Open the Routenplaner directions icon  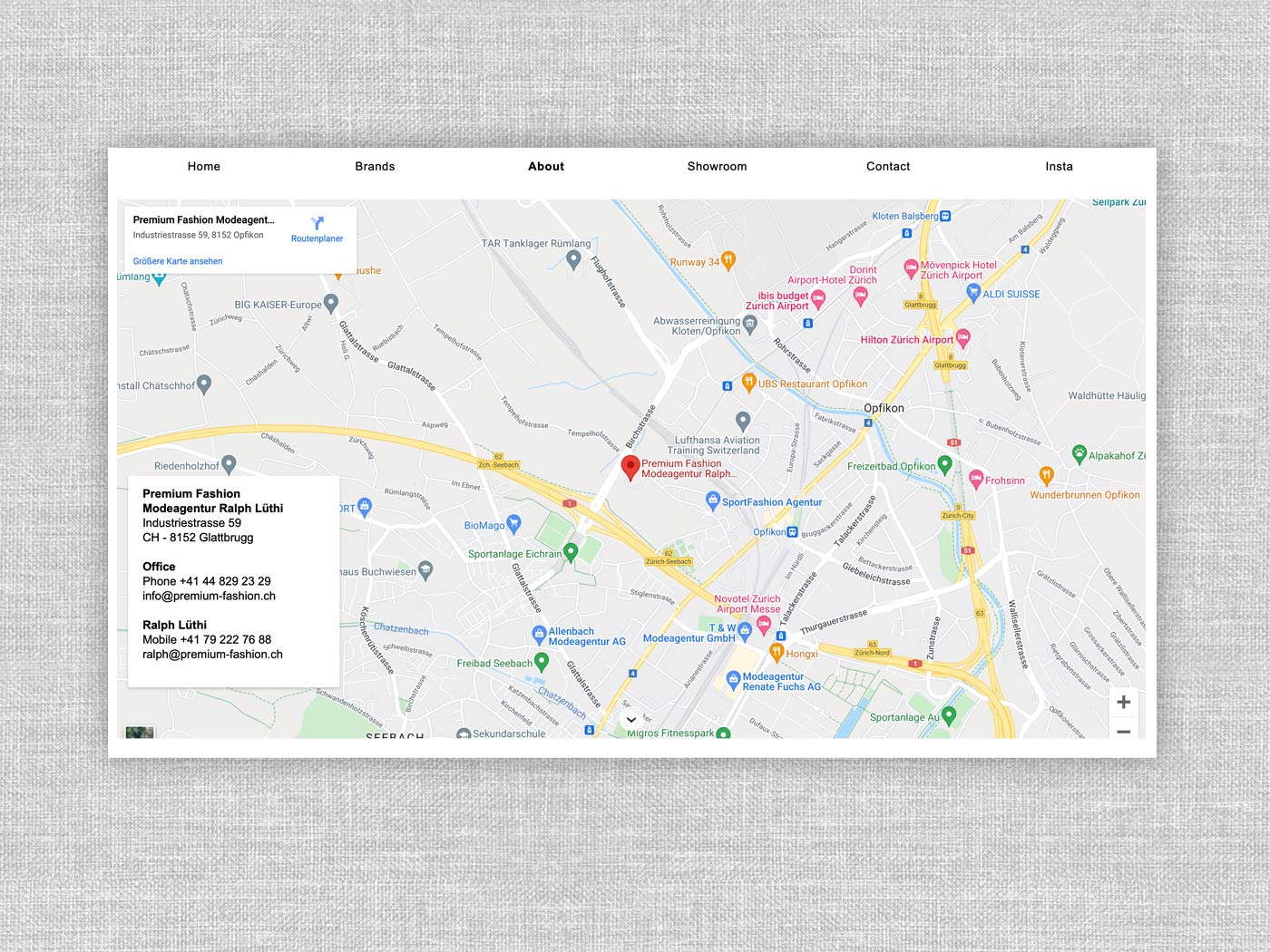(317, 223)
